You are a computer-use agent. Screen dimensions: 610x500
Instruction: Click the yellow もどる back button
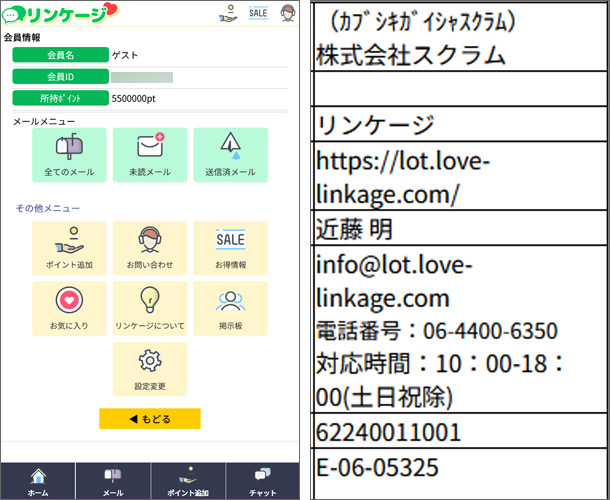[x=150, y=419]
